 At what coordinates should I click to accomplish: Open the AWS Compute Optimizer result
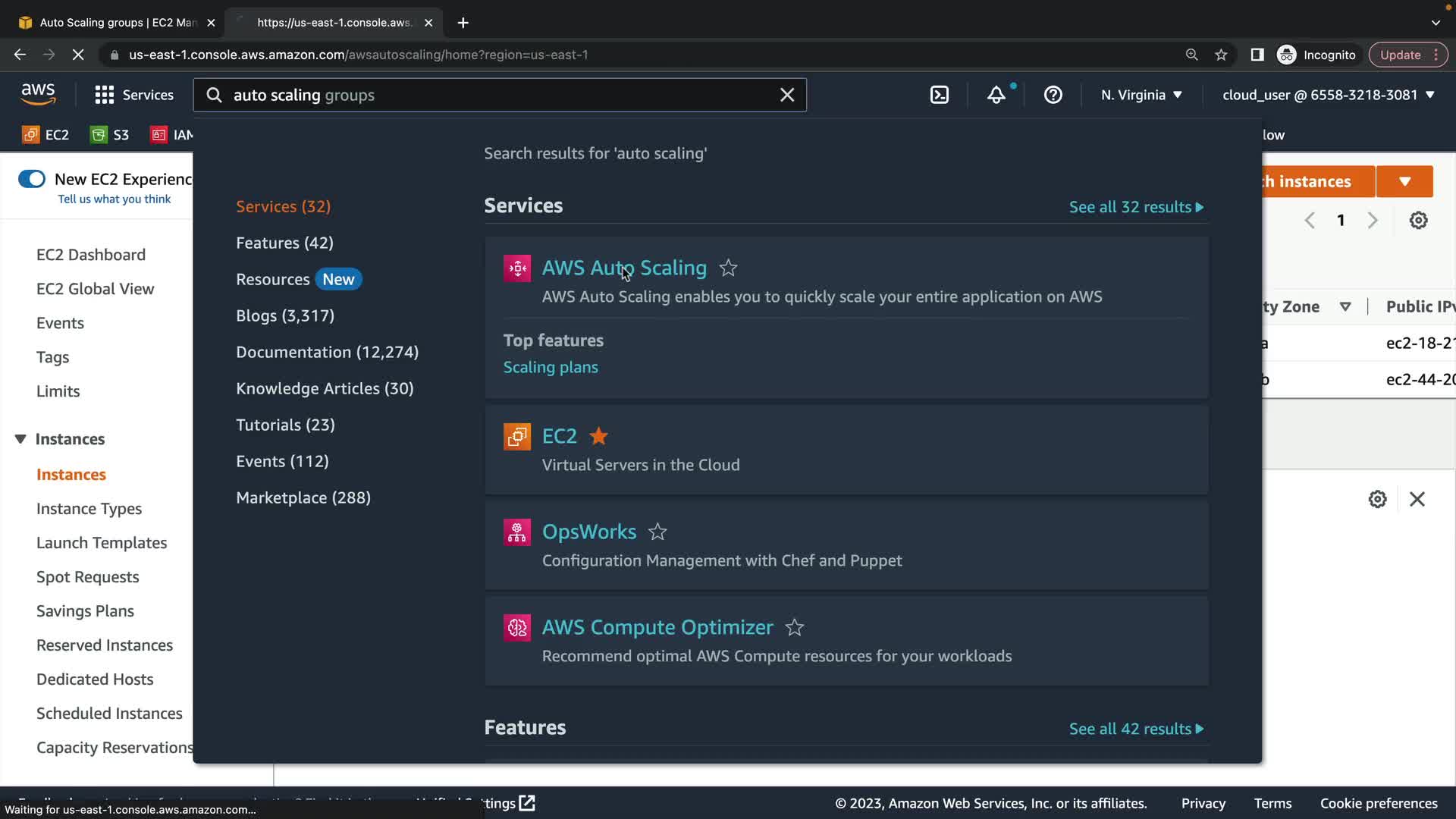point(657,627)
